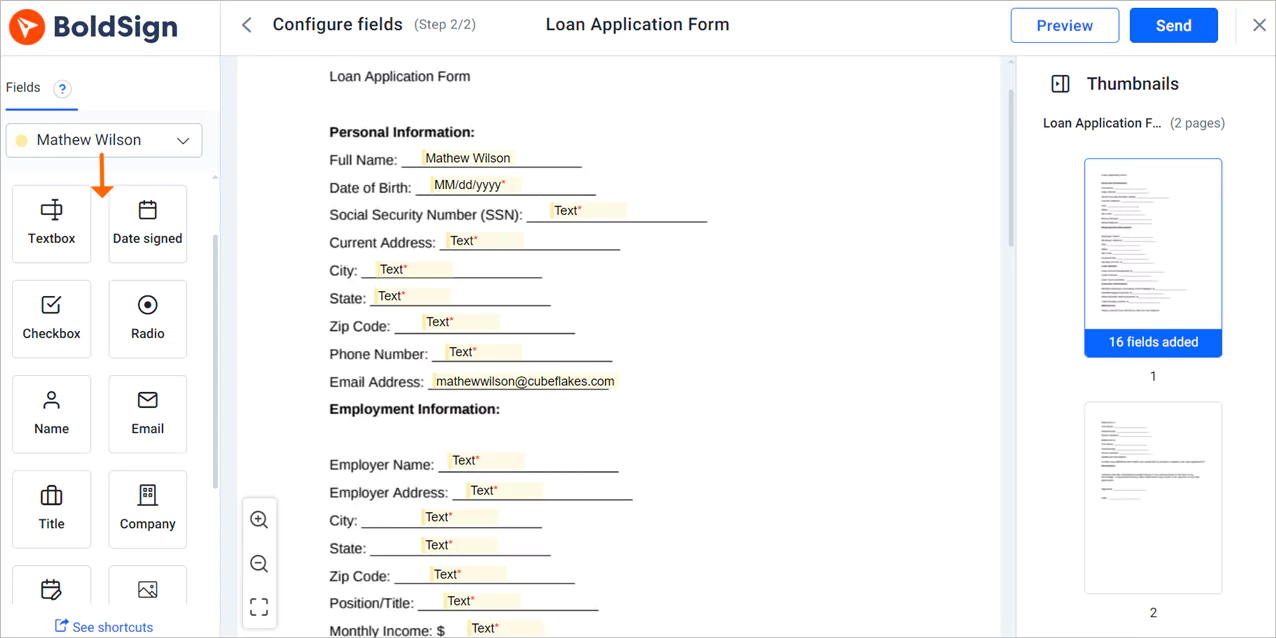
Task: Open the Mathew Wilson signer dropdown
Action: [104, 140]
